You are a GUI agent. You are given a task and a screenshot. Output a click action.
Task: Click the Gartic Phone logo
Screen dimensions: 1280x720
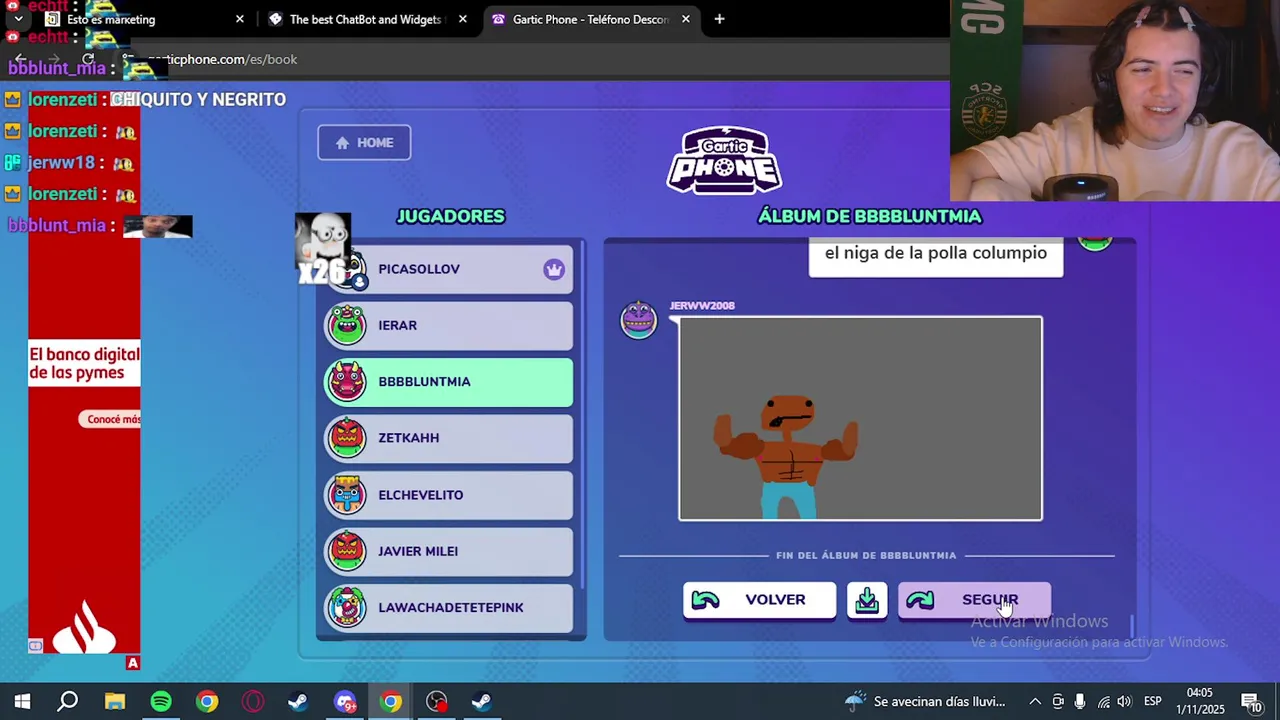point(724,159)
